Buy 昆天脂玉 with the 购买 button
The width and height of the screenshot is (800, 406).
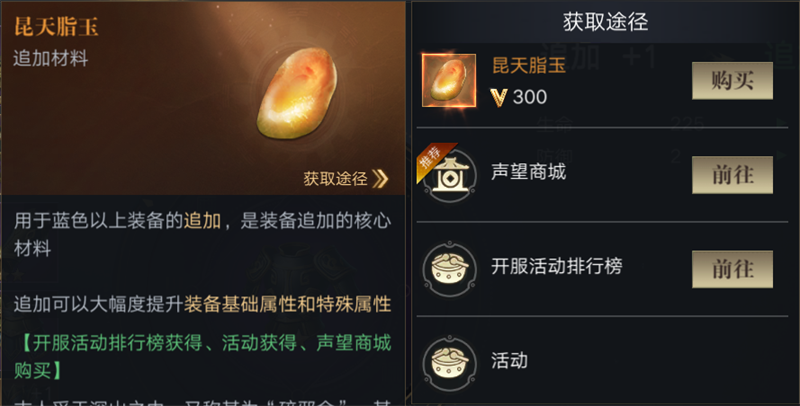click(732, 81)
